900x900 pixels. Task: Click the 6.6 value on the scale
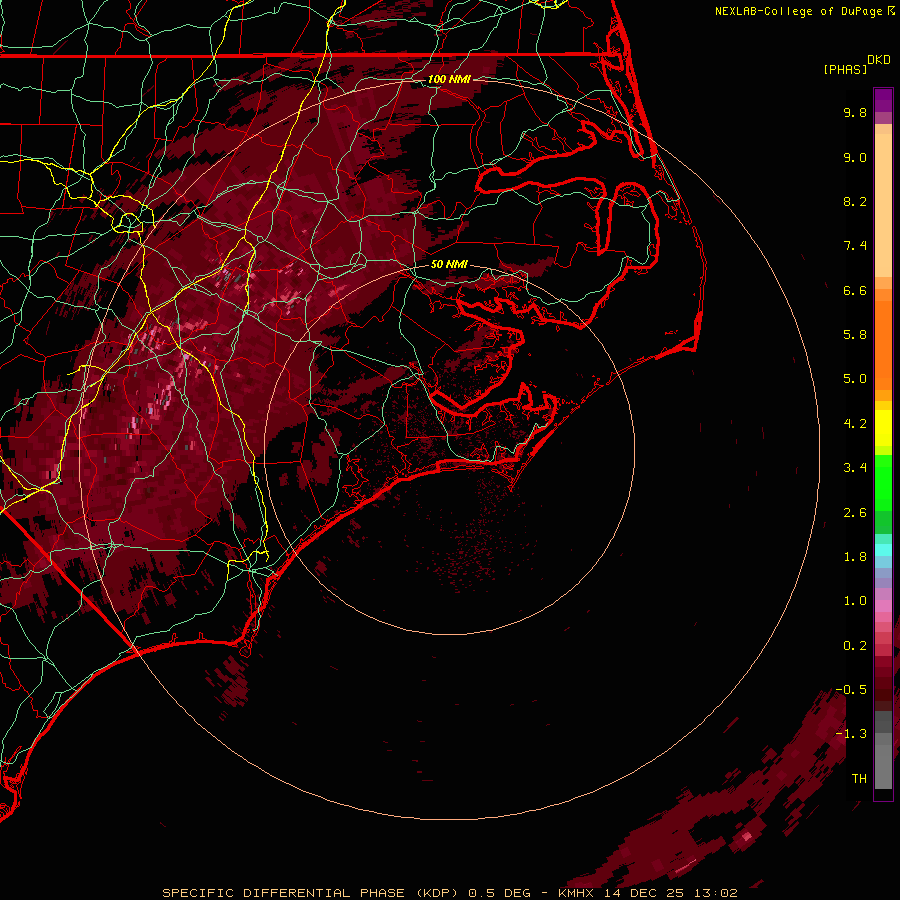[x=855, y=290]
